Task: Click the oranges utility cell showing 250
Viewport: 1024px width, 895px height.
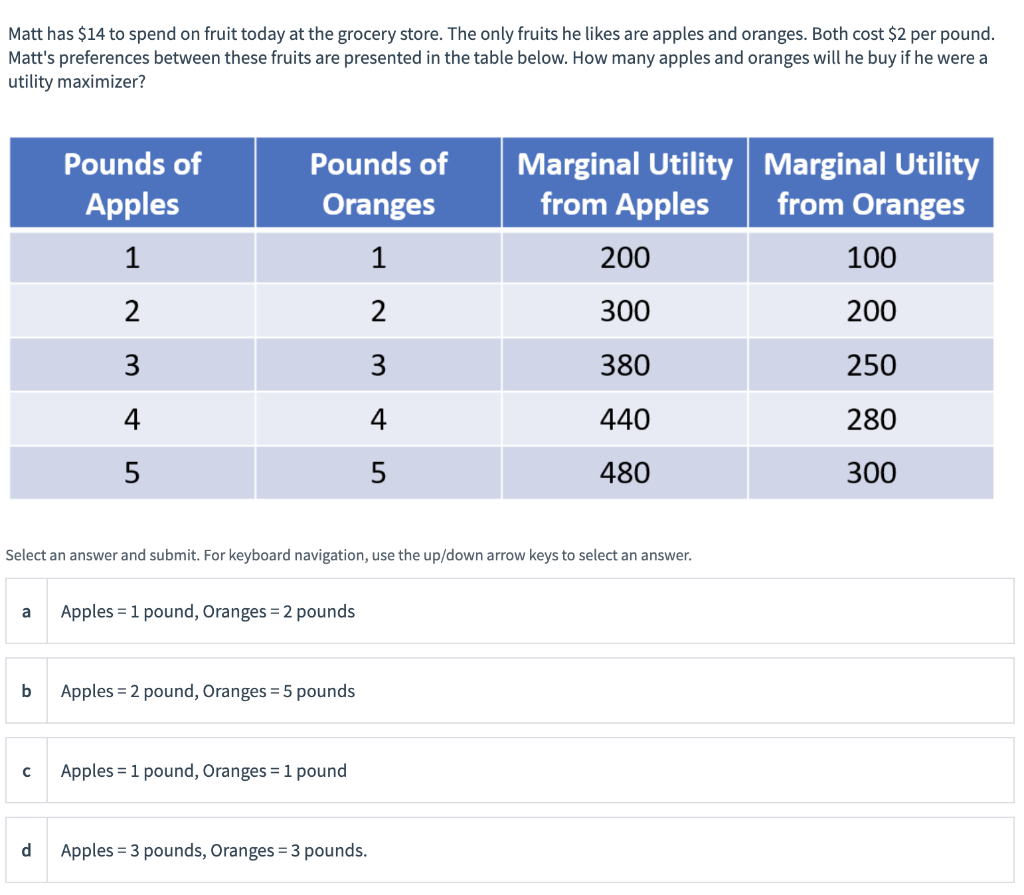Action: tap(871, 365)
